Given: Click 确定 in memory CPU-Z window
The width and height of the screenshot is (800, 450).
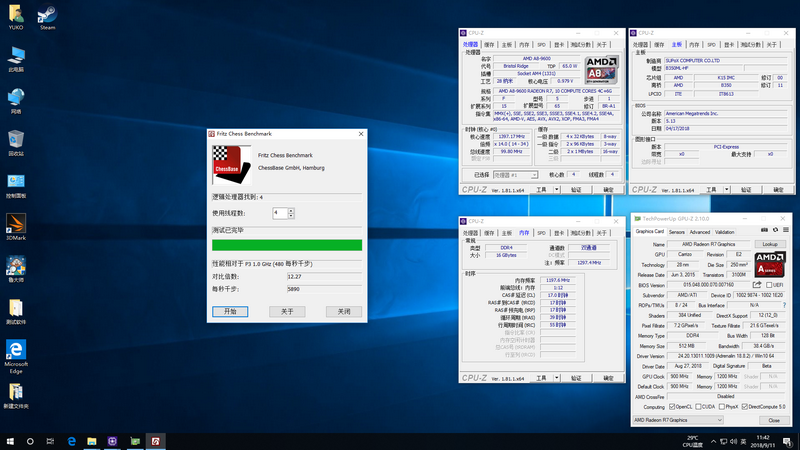Looking at the screenshot, I should click(x=608, y=378).
